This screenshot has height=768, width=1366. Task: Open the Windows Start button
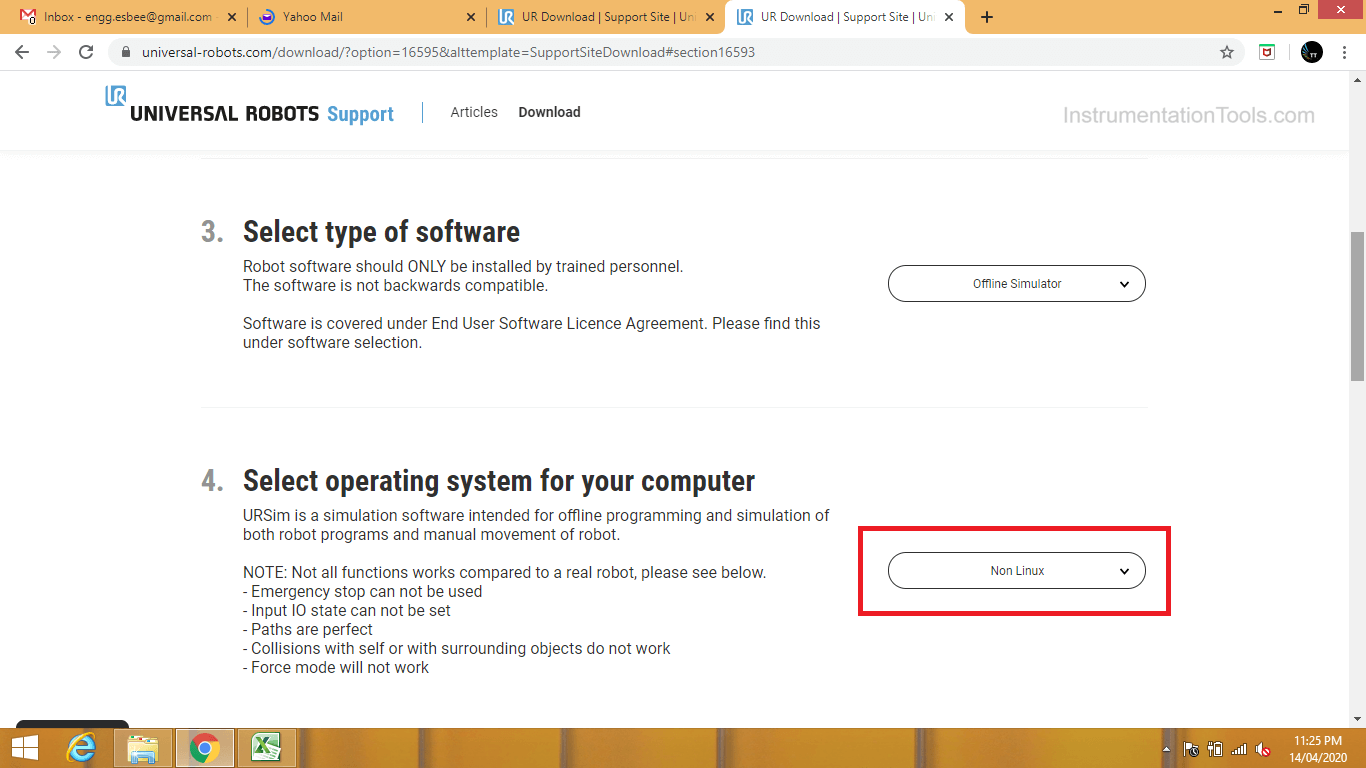[25, 748]
